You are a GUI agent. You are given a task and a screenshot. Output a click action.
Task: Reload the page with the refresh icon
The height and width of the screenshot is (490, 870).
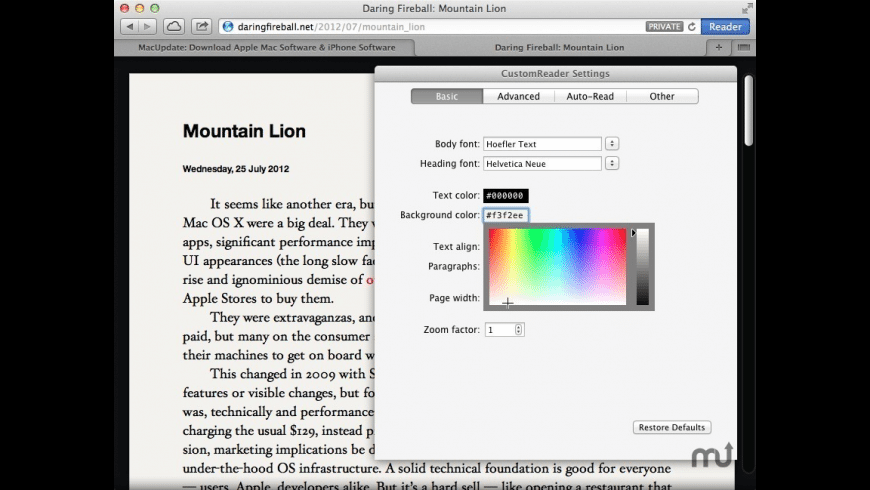pos(691,27)
